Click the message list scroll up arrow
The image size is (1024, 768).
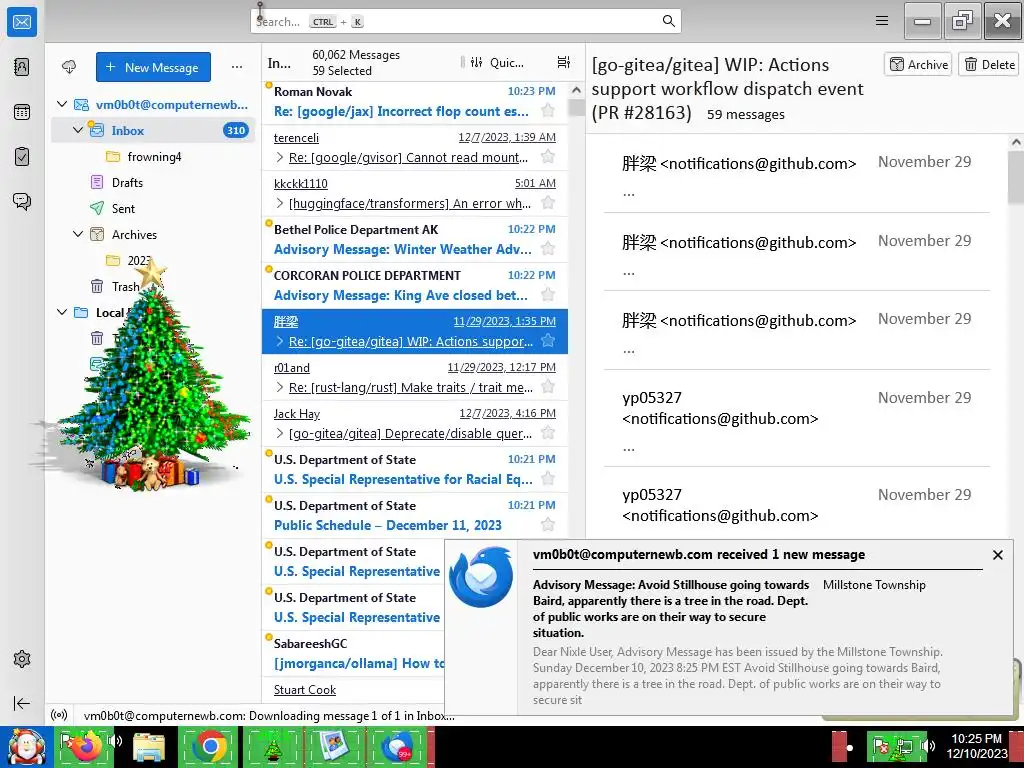click(x=576, y=90)
